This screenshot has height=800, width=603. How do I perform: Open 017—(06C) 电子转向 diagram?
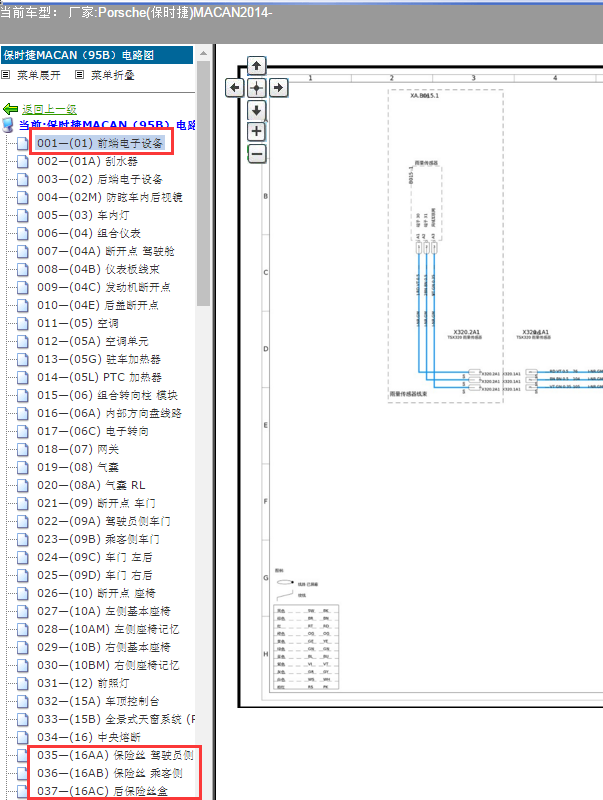pos(93,431)
